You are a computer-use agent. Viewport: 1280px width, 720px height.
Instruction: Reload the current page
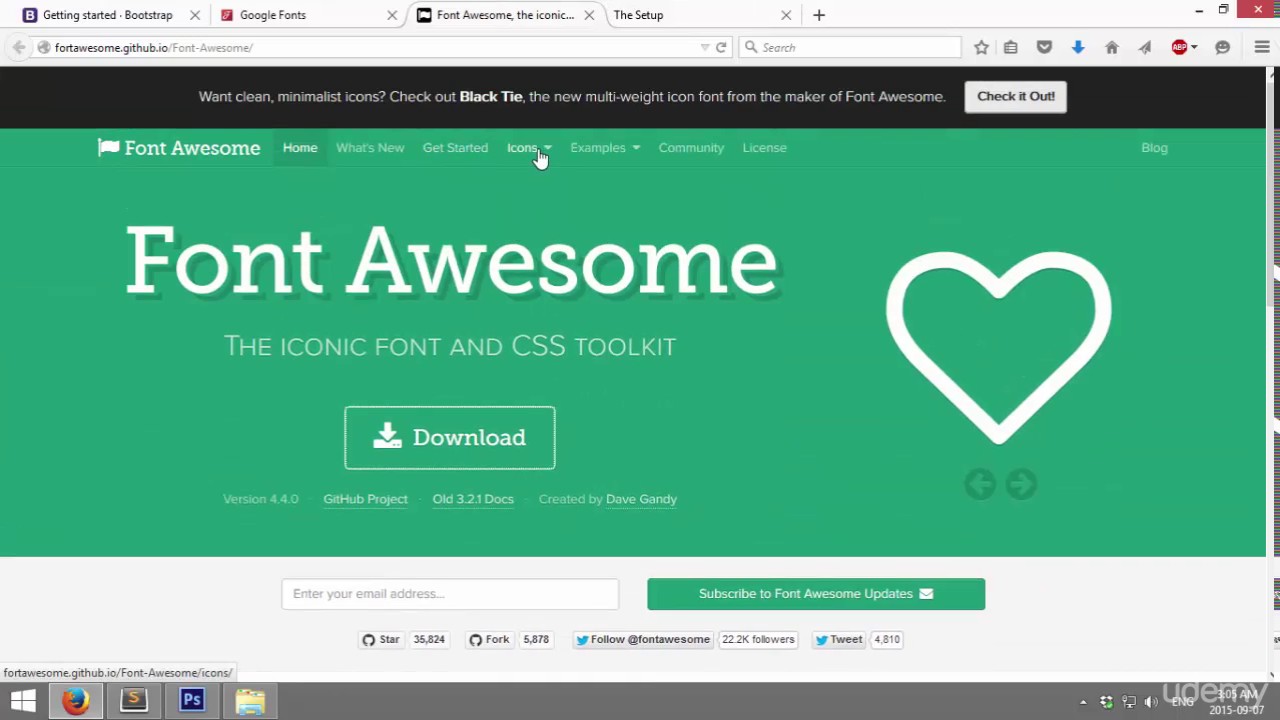click(721, 47)
